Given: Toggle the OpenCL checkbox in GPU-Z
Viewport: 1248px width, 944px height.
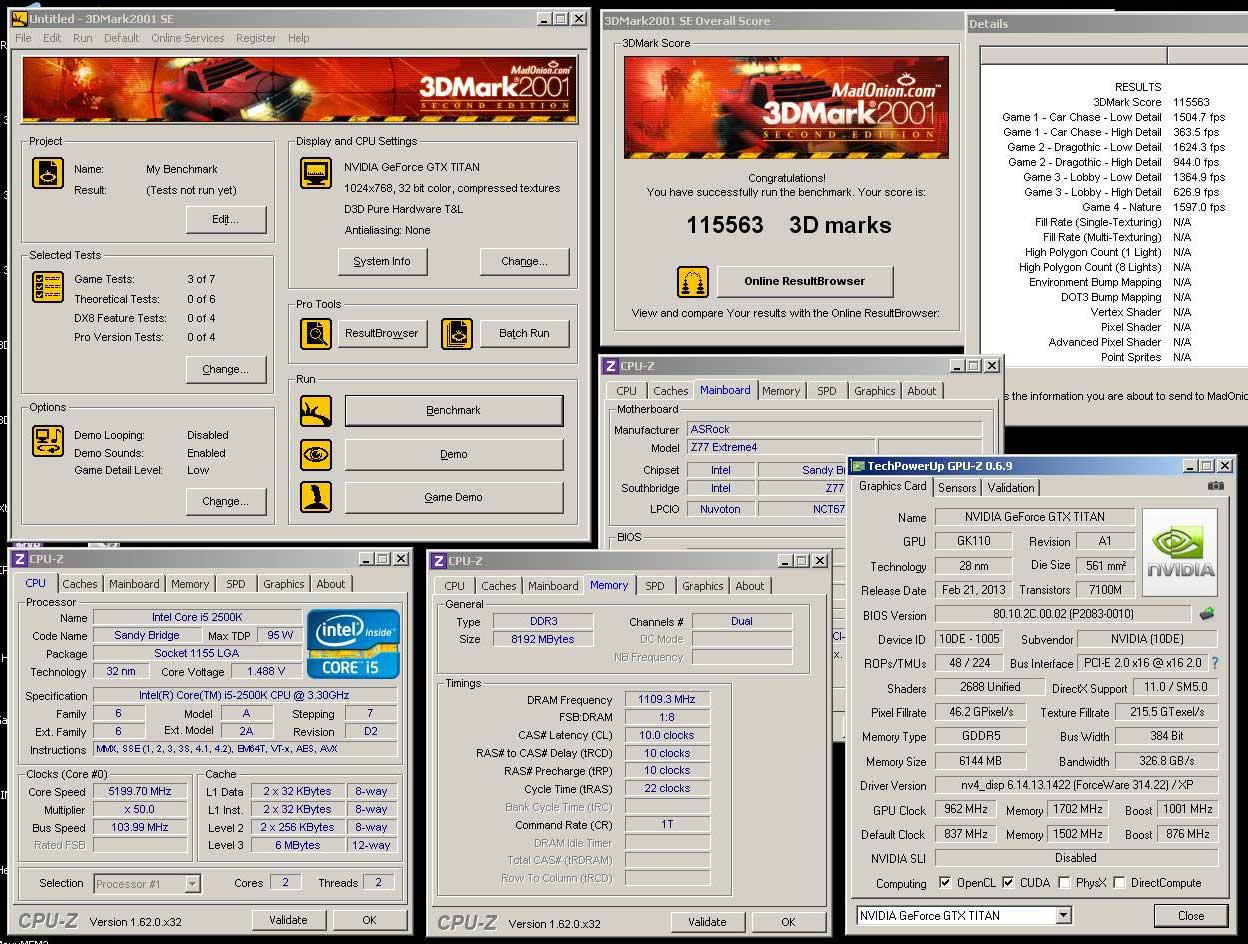Looking at the screenshot, I should (945, 883).
